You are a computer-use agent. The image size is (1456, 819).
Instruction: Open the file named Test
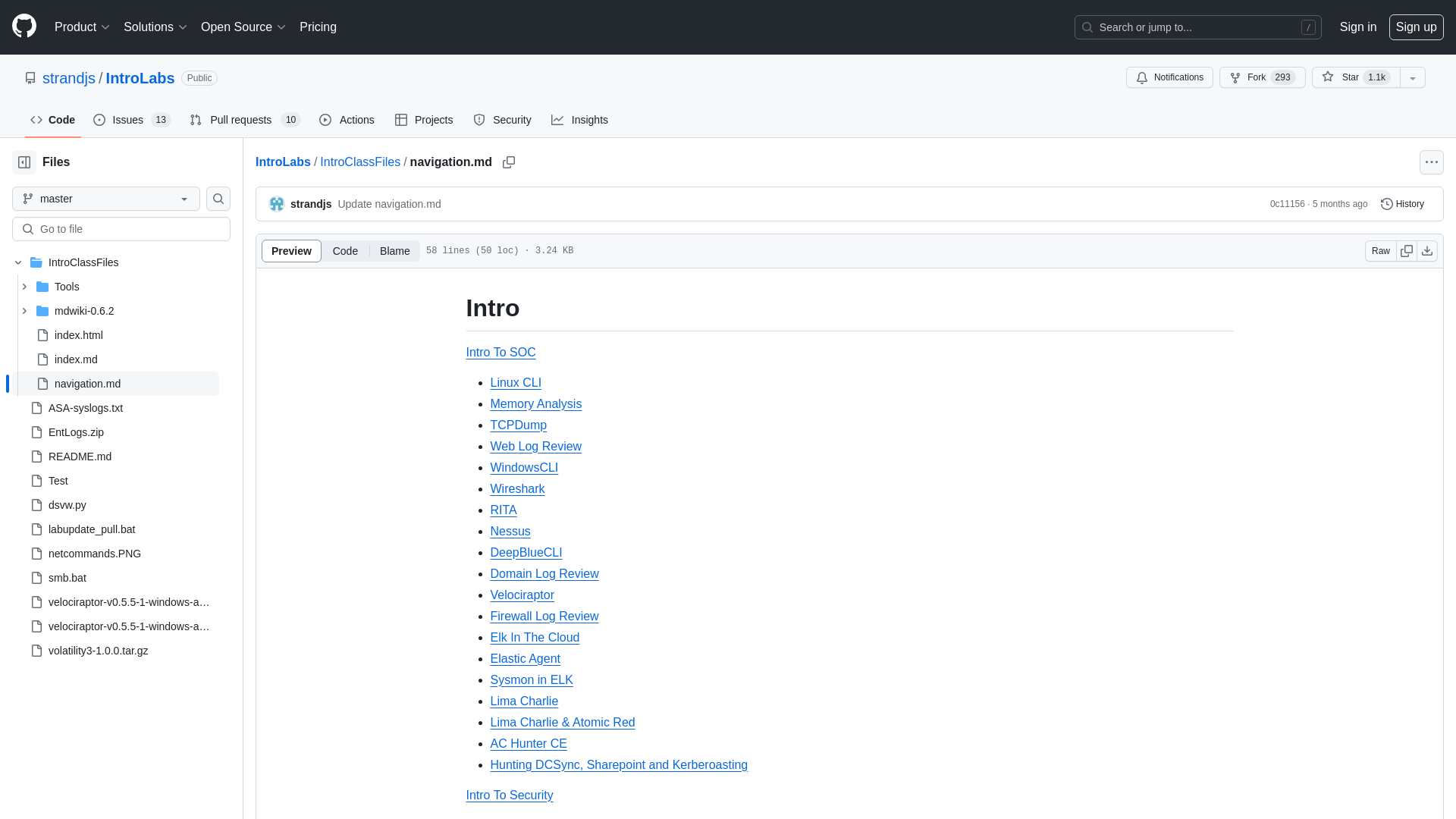(x=58, y=481)
